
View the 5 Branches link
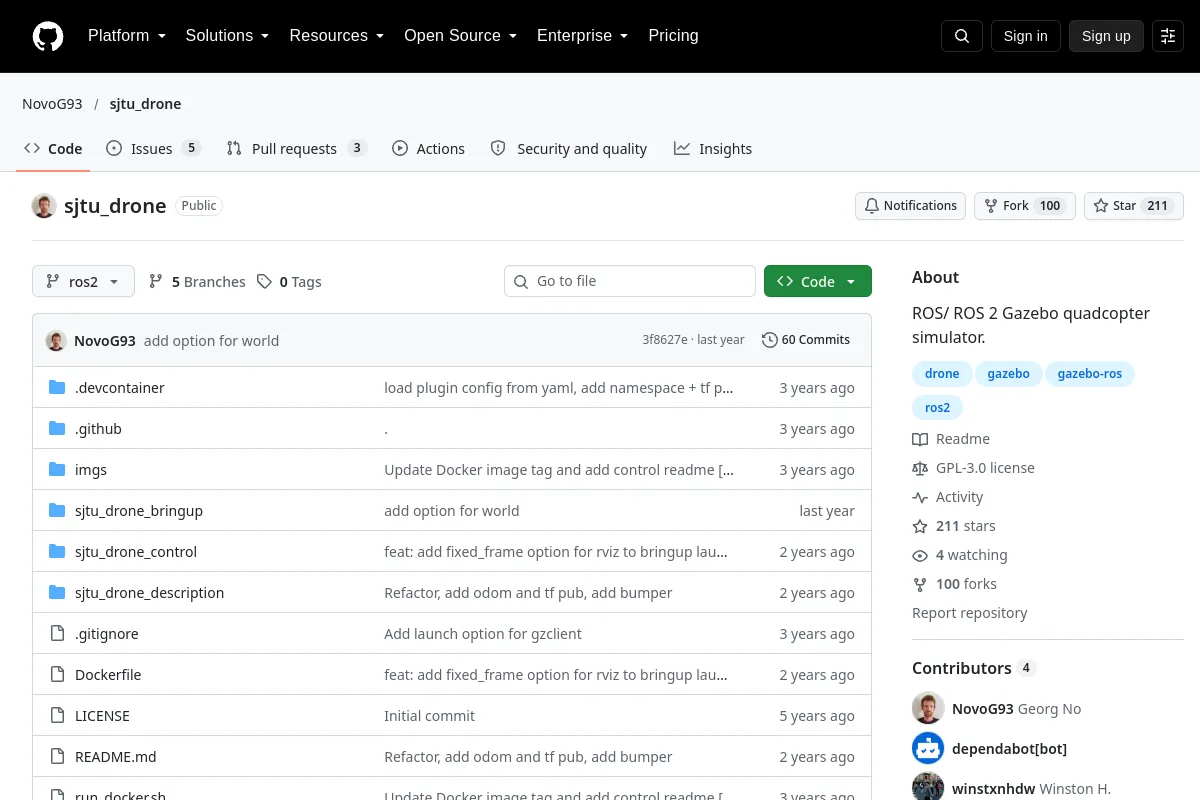tap(197, 282)
